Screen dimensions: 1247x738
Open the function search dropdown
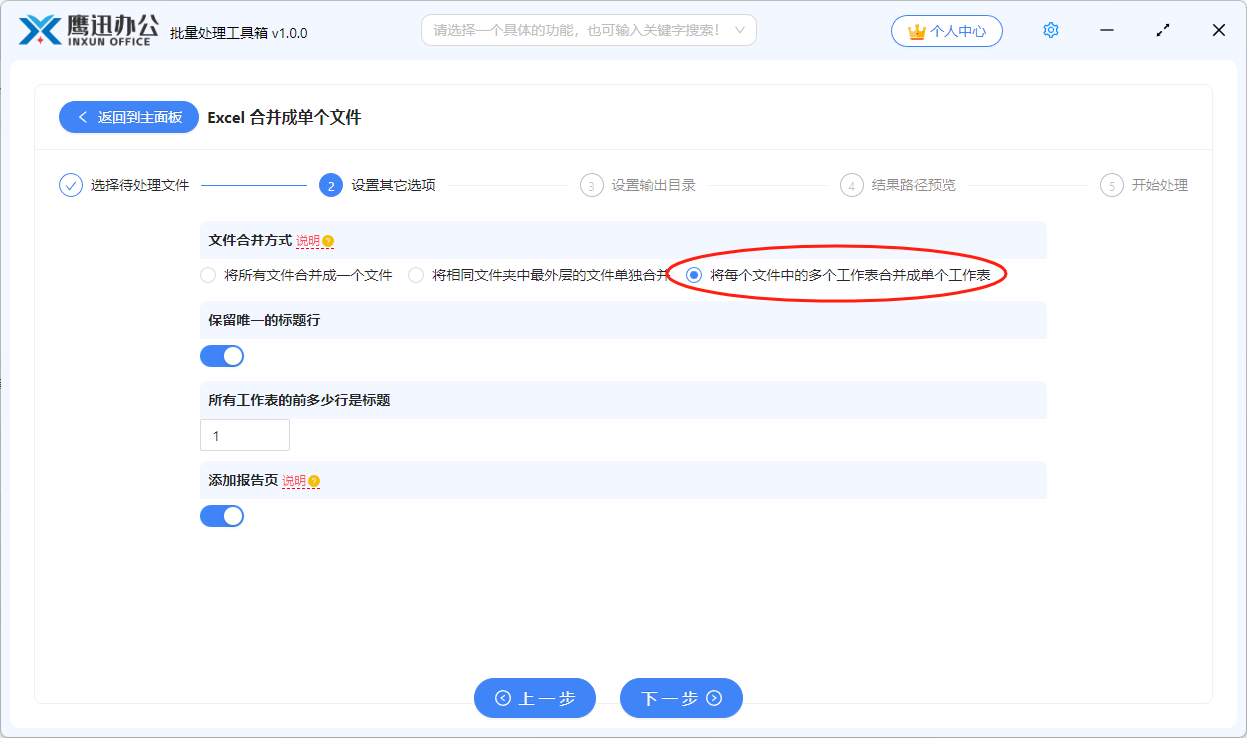[x=588, y=30]
